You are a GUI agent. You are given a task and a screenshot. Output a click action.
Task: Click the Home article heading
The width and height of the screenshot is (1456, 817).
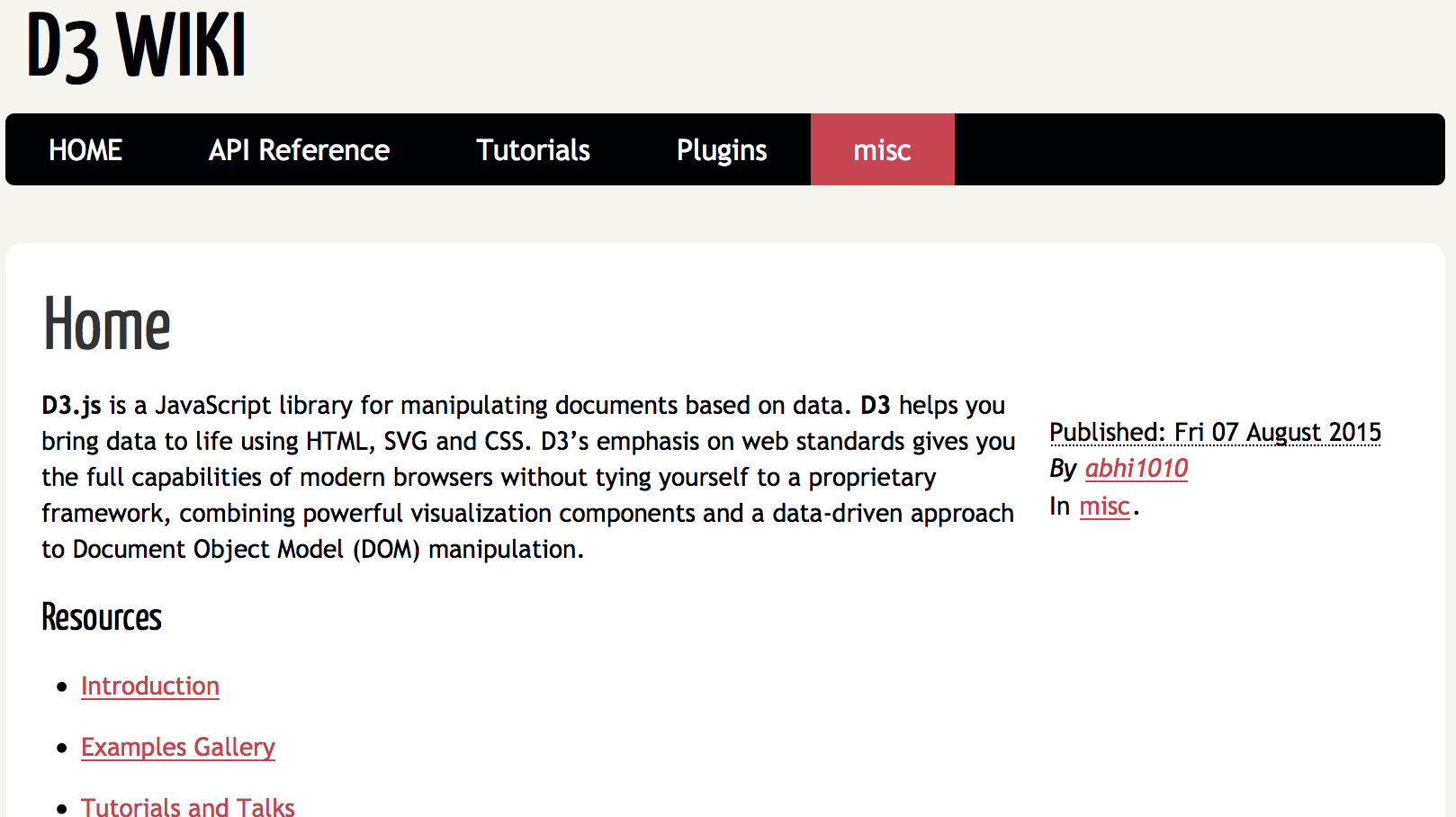tap(107, 324)
